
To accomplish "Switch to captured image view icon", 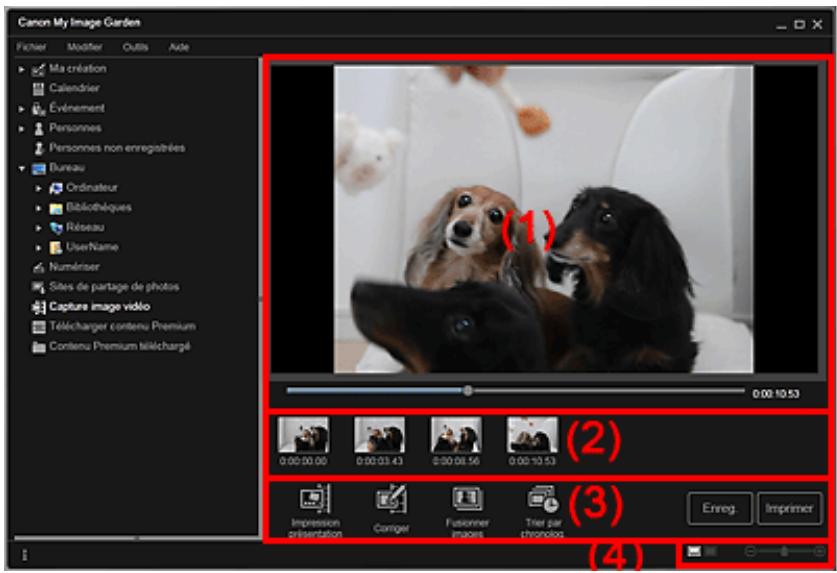I will [x=693, y=551].
